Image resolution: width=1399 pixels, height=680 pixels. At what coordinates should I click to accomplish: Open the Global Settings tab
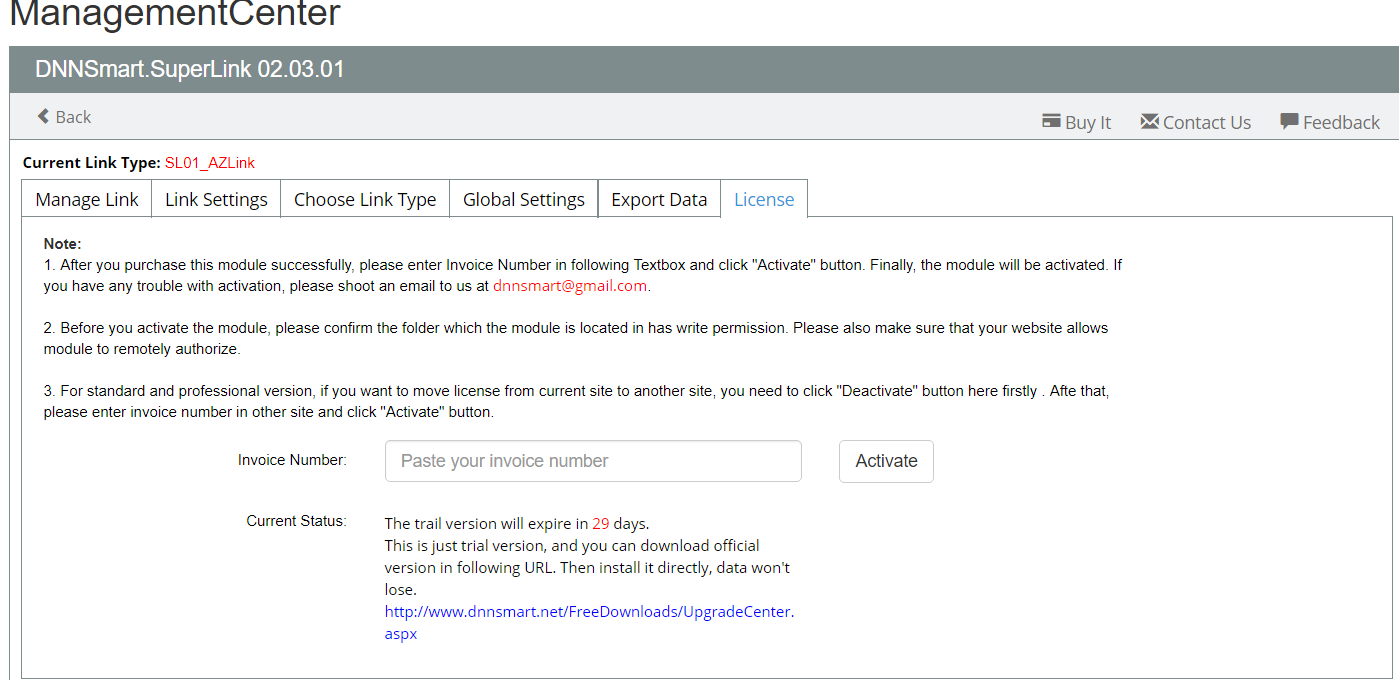click(524, 199)
